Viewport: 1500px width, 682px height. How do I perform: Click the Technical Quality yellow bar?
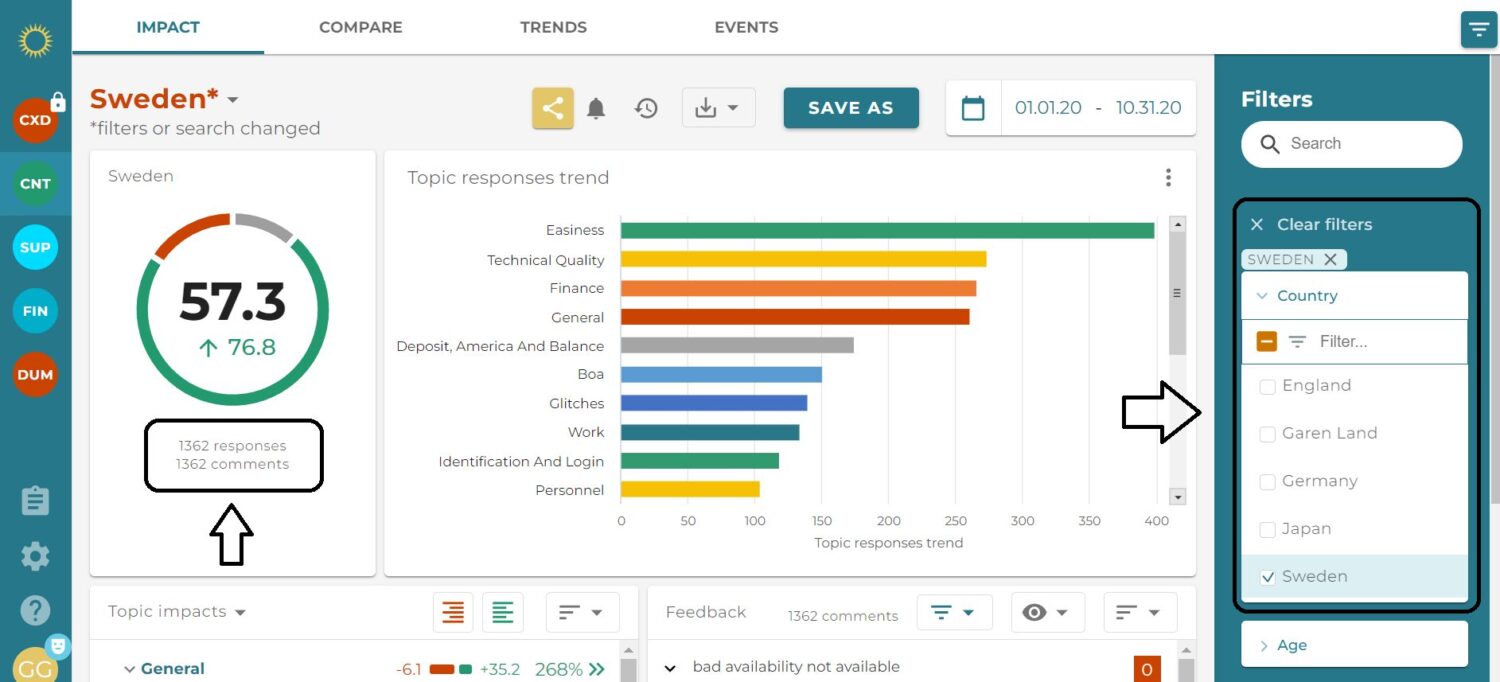[x=804, y=259]
